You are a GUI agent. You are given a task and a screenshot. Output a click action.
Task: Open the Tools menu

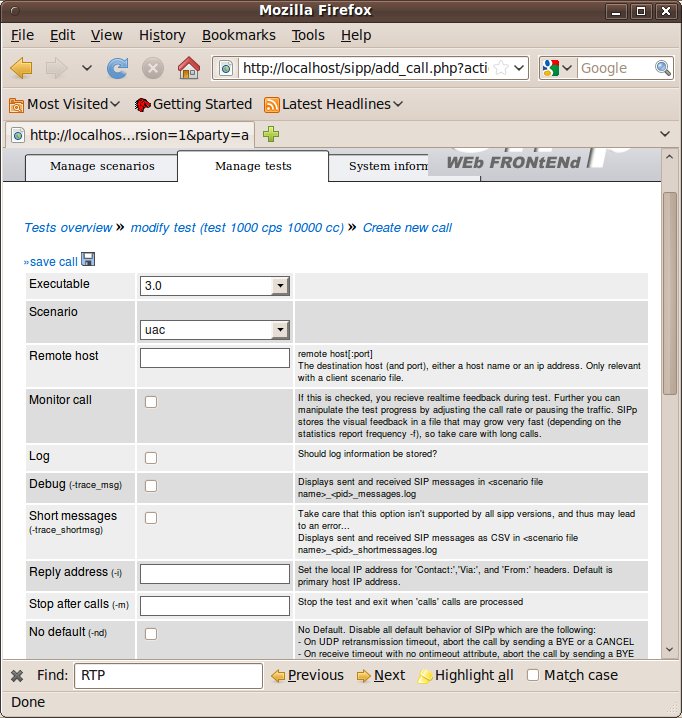(x=308, y=35)
